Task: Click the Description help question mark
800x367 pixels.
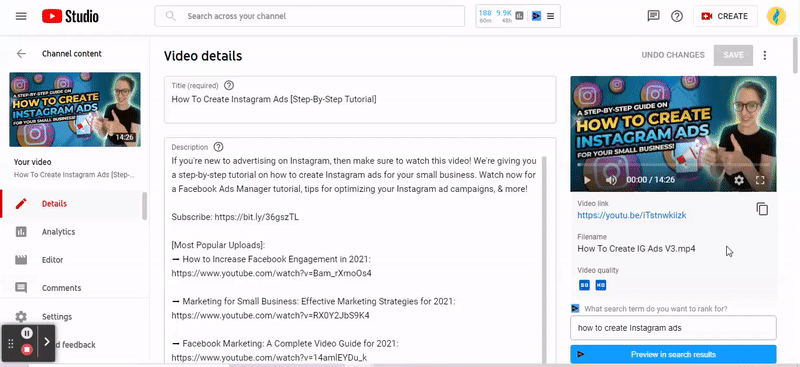Action: [218, 147]
